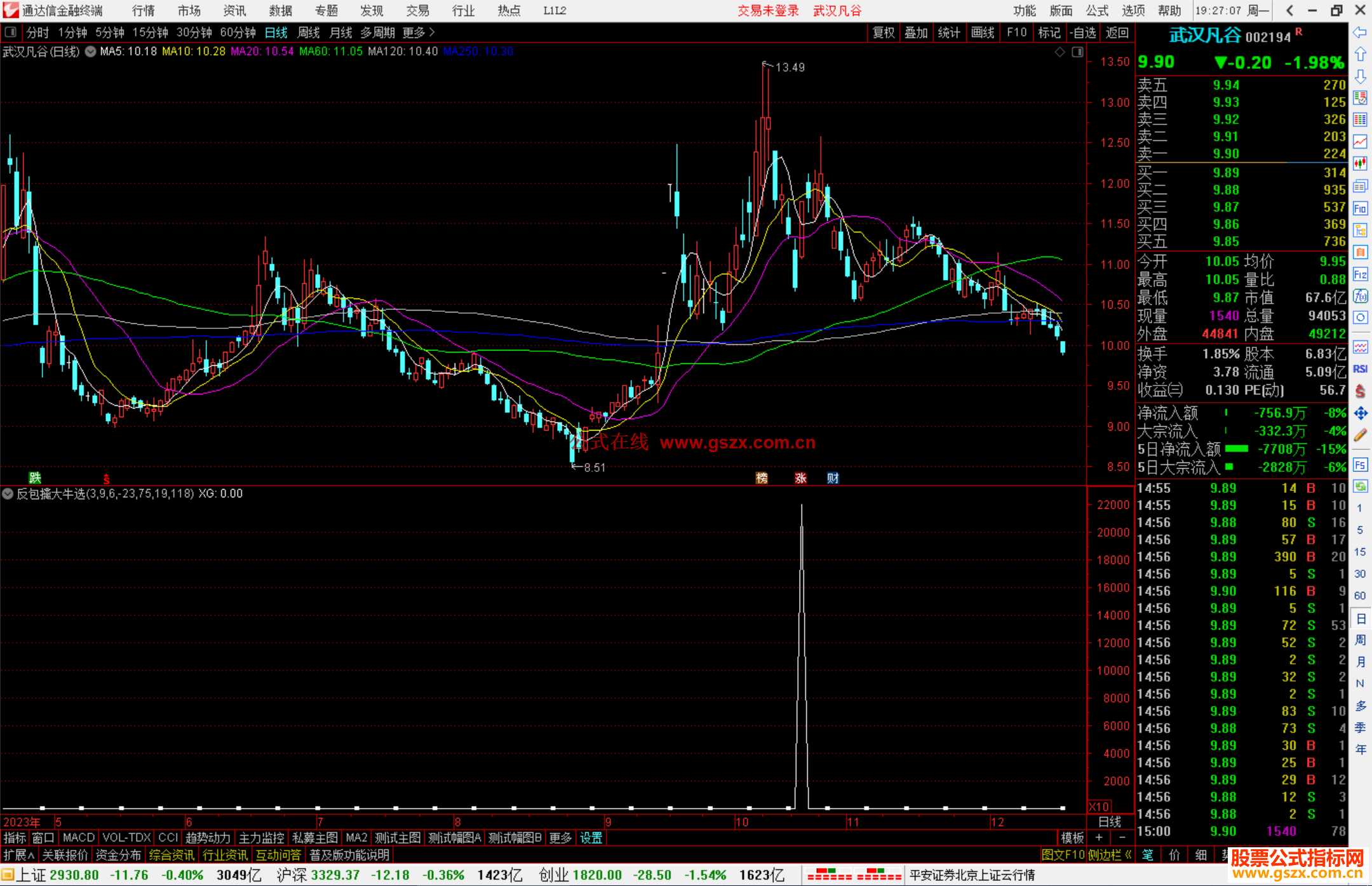Toggle the circle beside 武汉凡谷(日线) label
This screenshot has height=886, width=1372.
[90, 51]
